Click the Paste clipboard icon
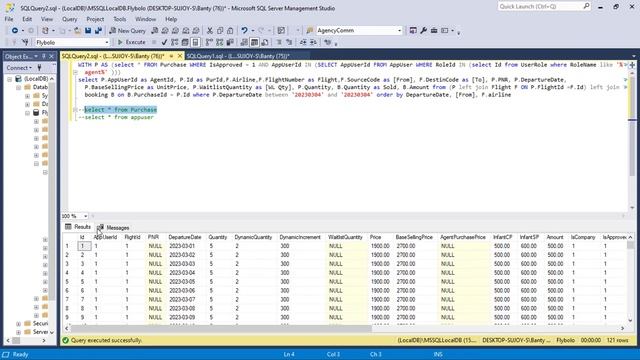 pos(230,31)
